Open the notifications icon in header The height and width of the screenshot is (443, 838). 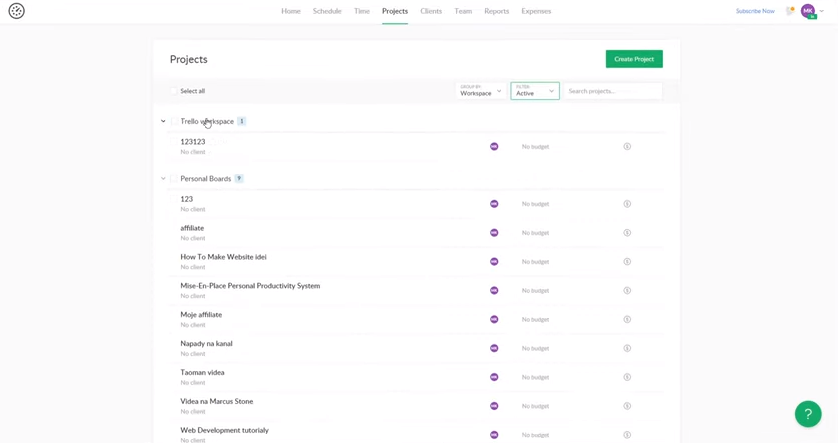point(789,11)
